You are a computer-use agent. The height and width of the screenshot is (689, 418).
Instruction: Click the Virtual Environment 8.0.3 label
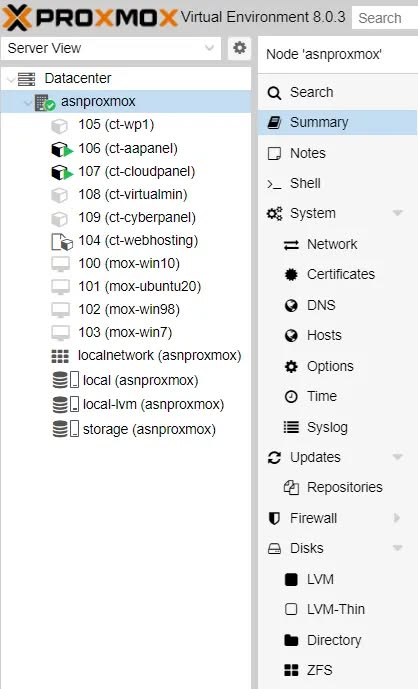coord(263,18)
